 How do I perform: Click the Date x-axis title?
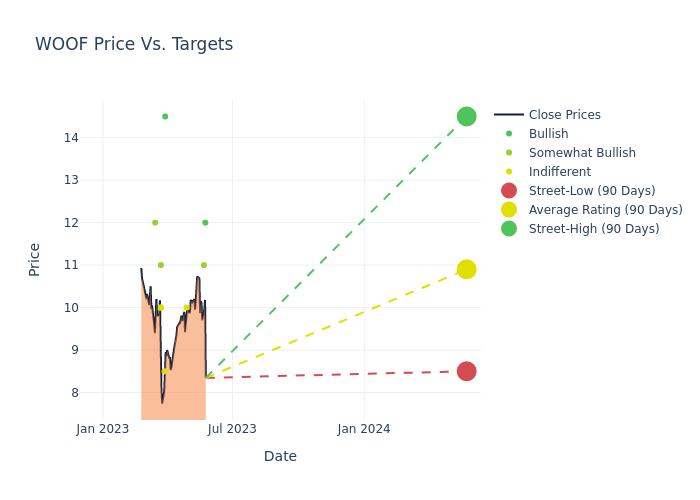(280, 456)
